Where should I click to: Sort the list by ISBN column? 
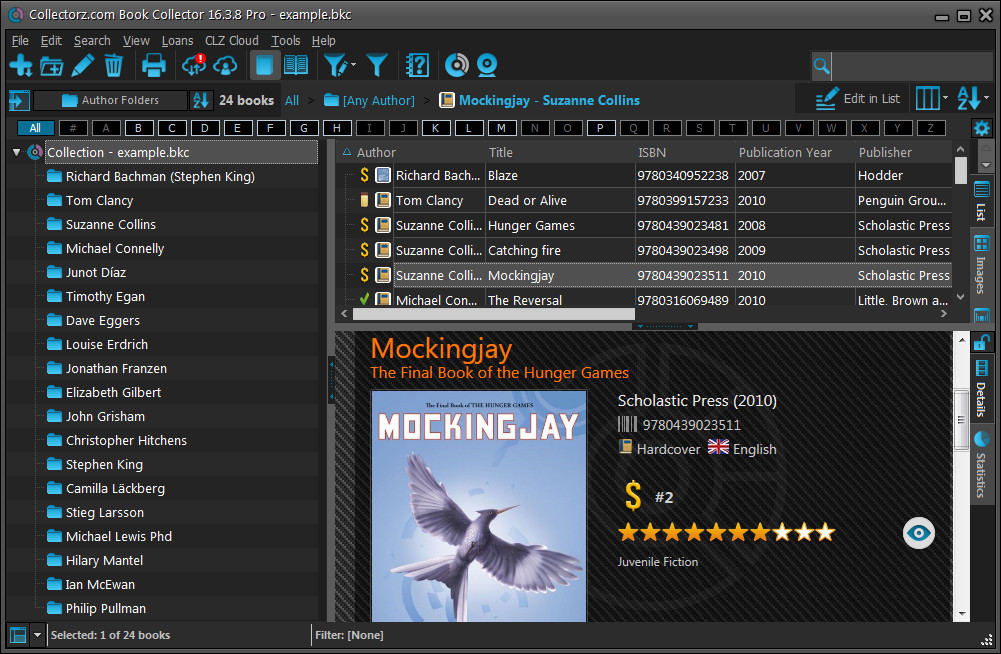[652, 153]
